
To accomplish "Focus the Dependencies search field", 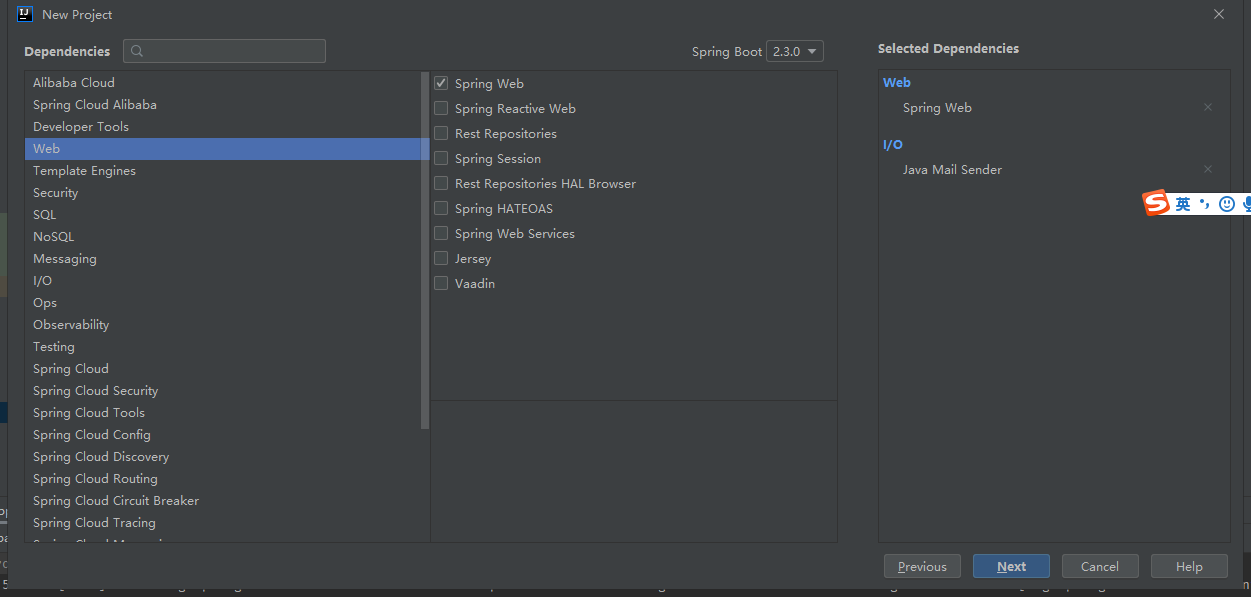I will (224, 51).
